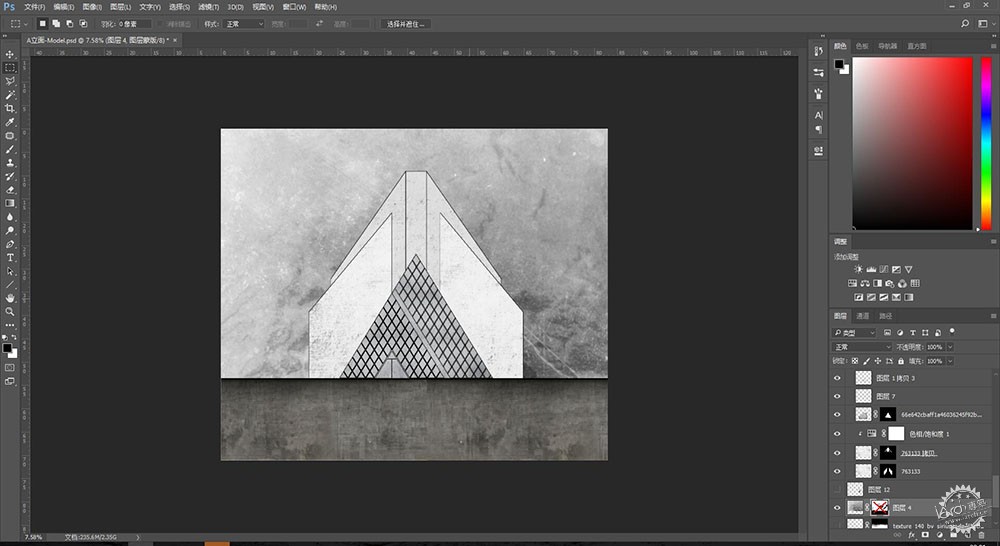Select the Eyedropper tool
Image resolution: width=1000 pixels, height=546 pixels.
coord(10,122)
